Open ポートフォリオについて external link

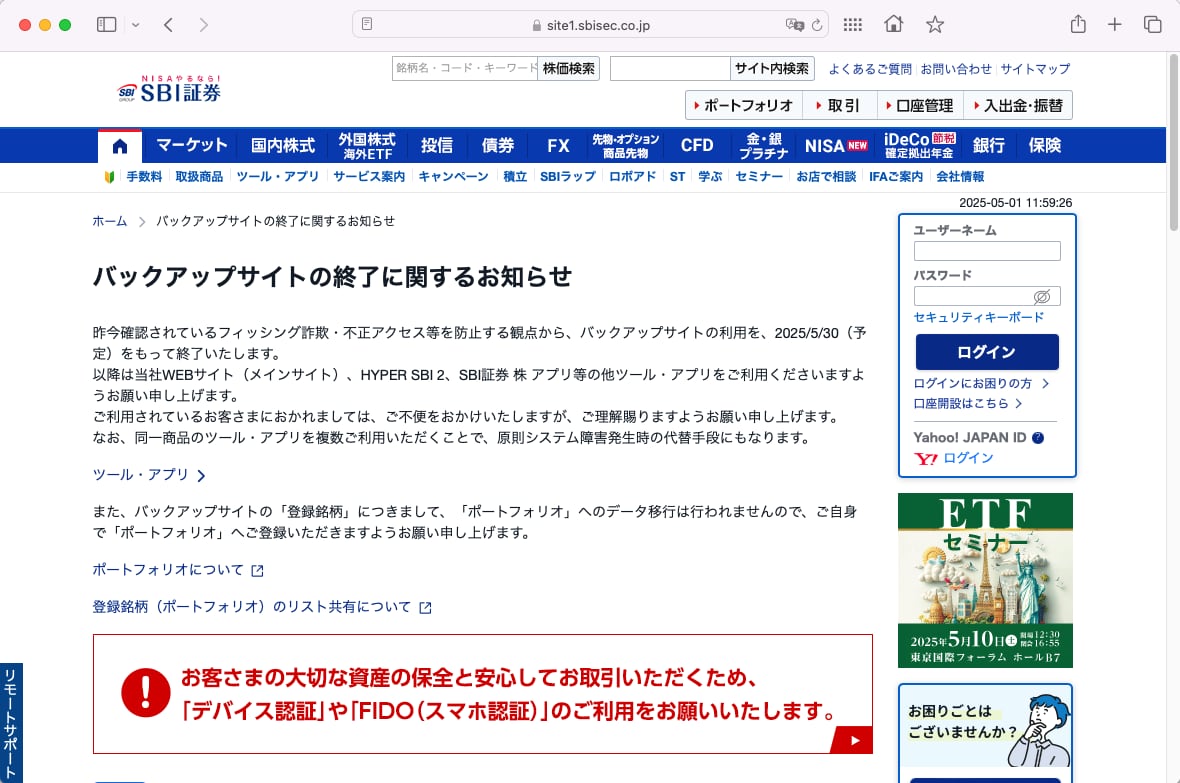click(177, 570)
